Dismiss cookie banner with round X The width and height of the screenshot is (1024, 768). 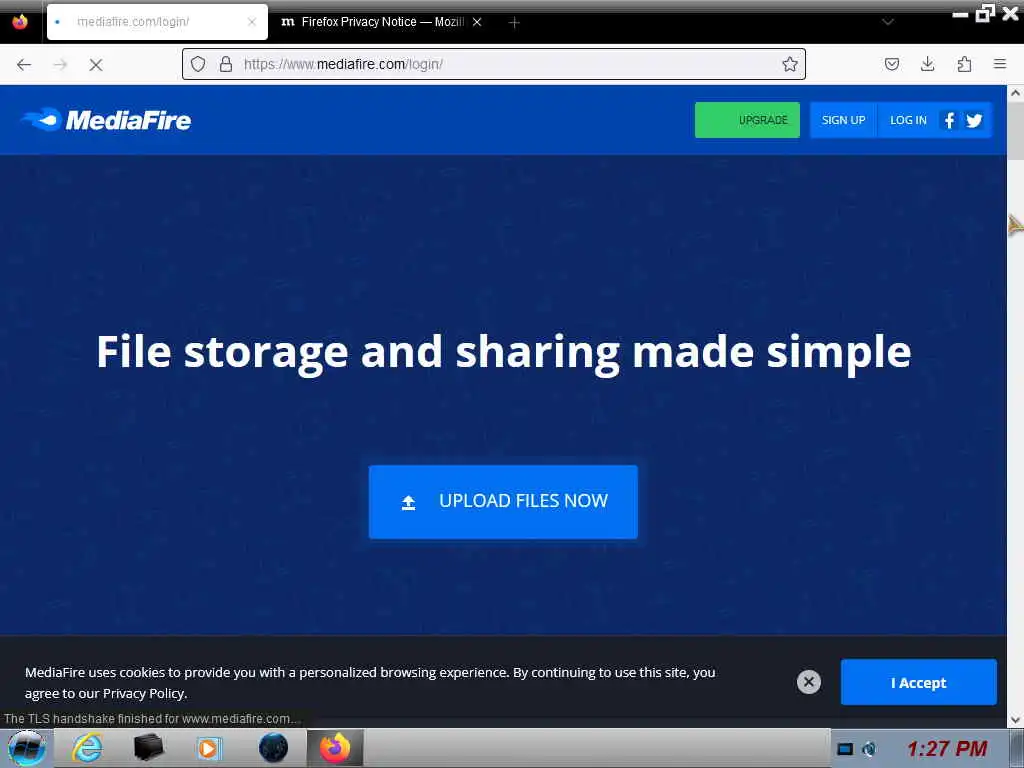(808, 682)
